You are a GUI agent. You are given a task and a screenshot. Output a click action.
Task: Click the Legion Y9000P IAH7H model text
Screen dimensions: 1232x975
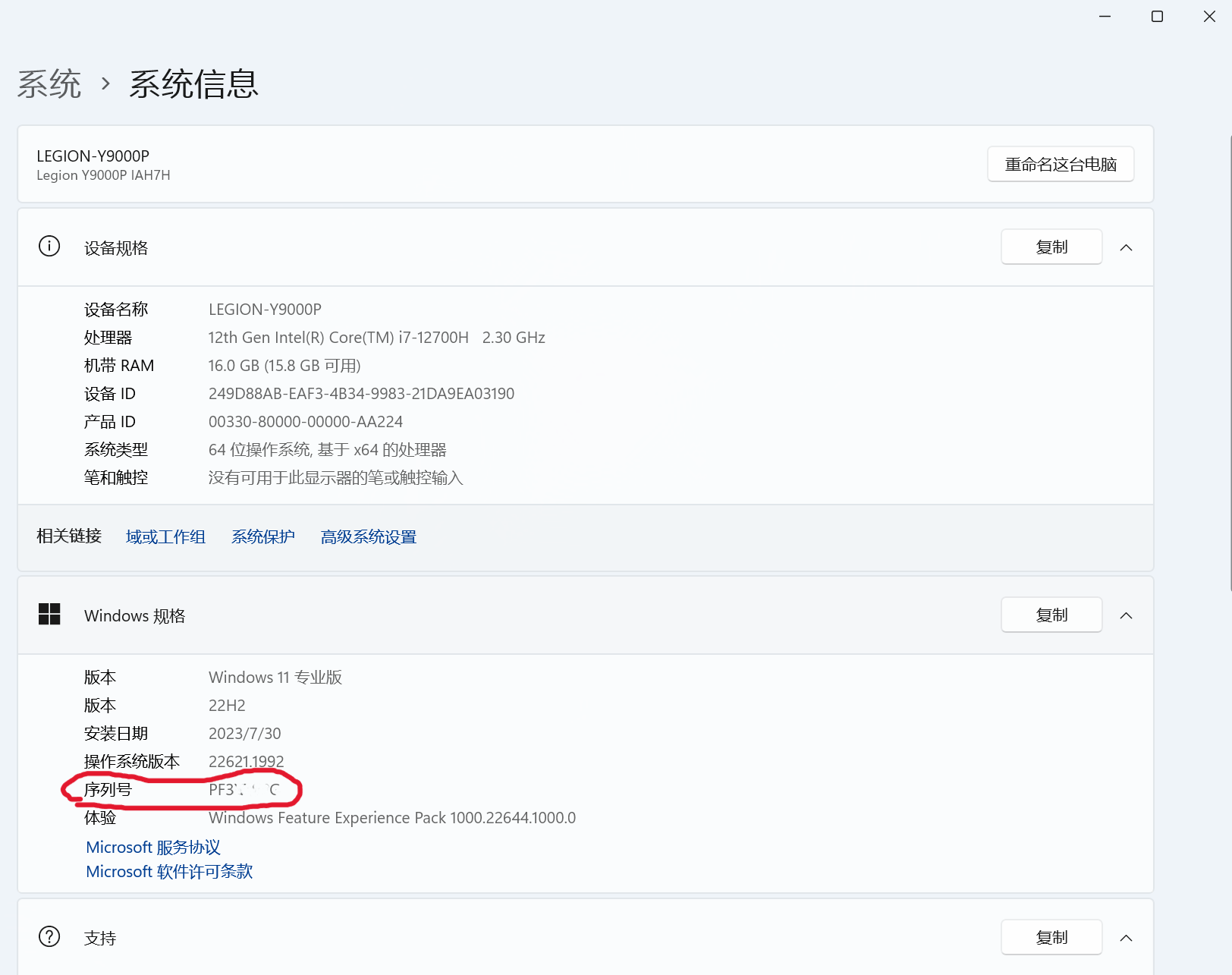103,175
